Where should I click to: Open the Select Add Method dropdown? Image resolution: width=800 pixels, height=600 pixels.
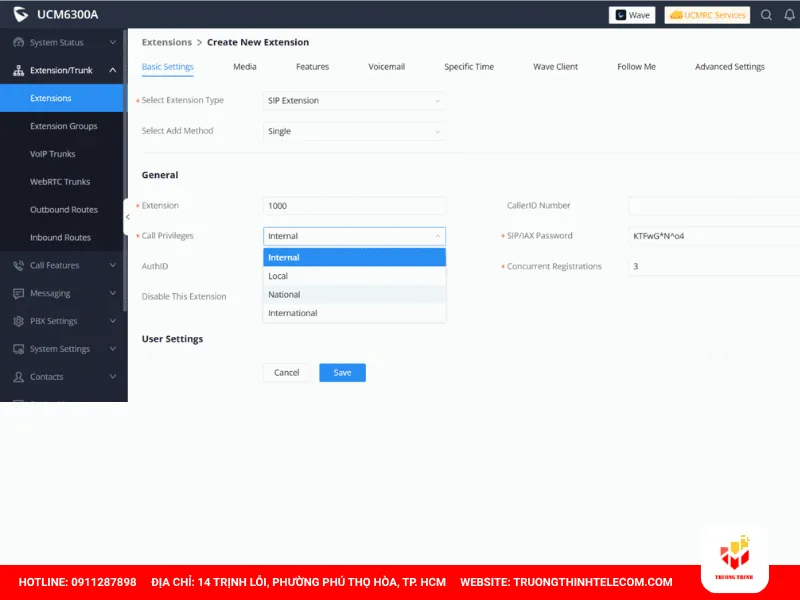(x=354, y=131)
